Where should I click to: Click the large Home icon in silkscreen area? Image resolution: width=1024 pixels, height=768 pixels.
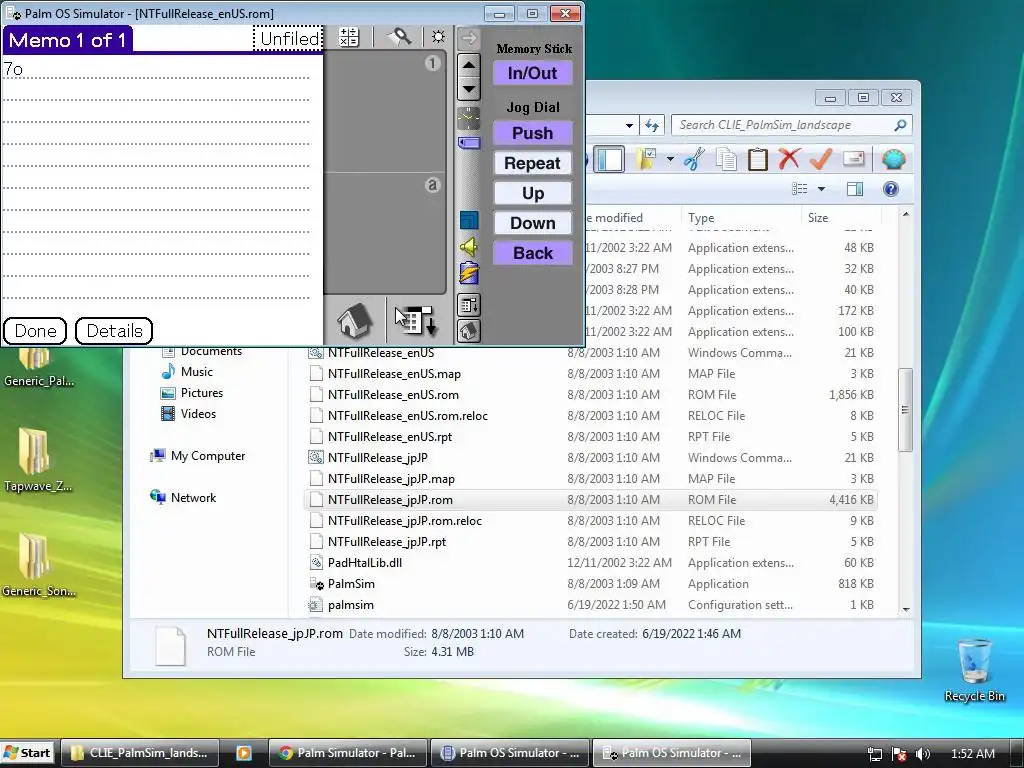point(354,321)
